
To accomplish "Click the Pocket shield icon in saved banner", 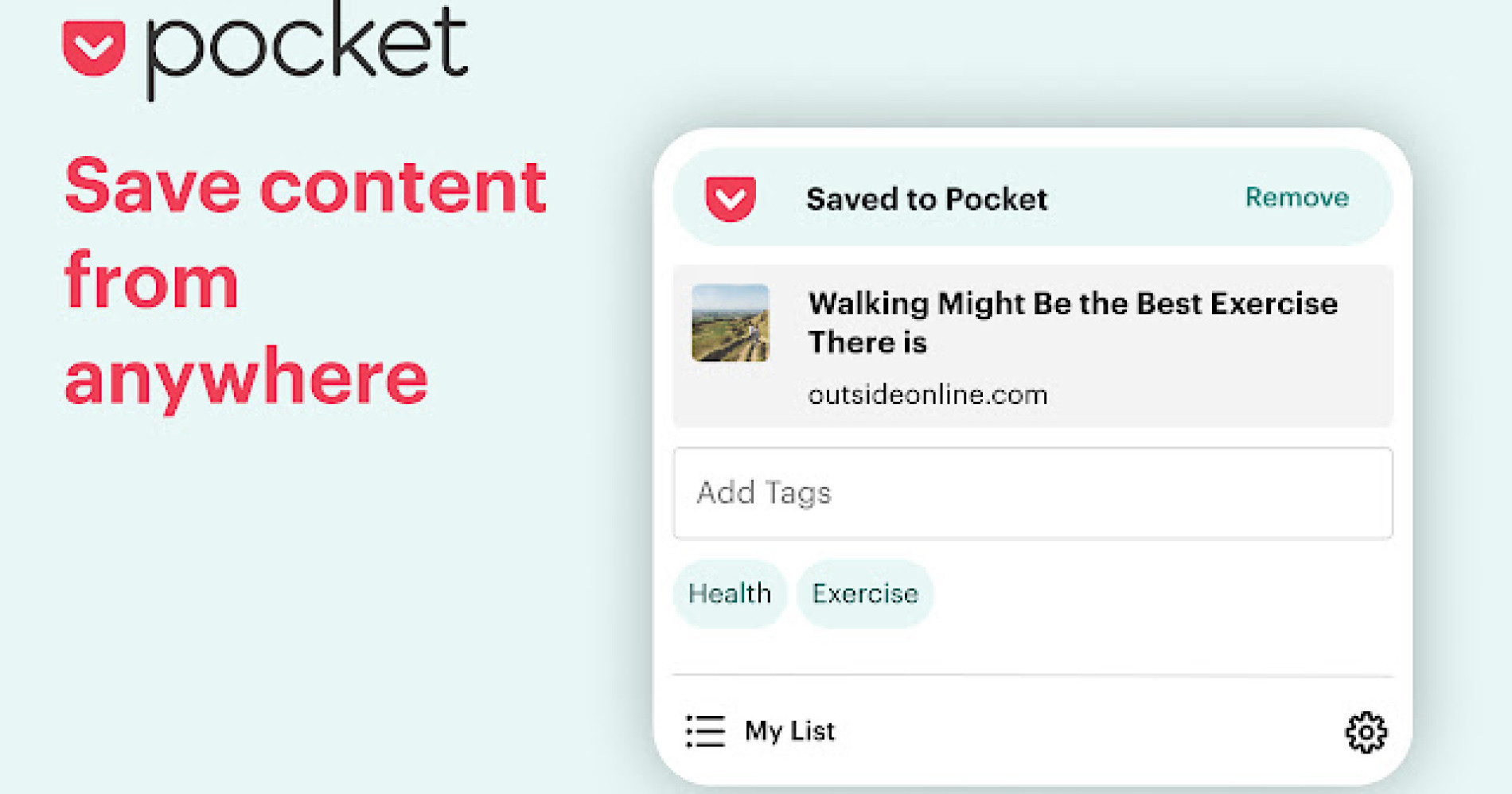I will click(x=730, y=199).
